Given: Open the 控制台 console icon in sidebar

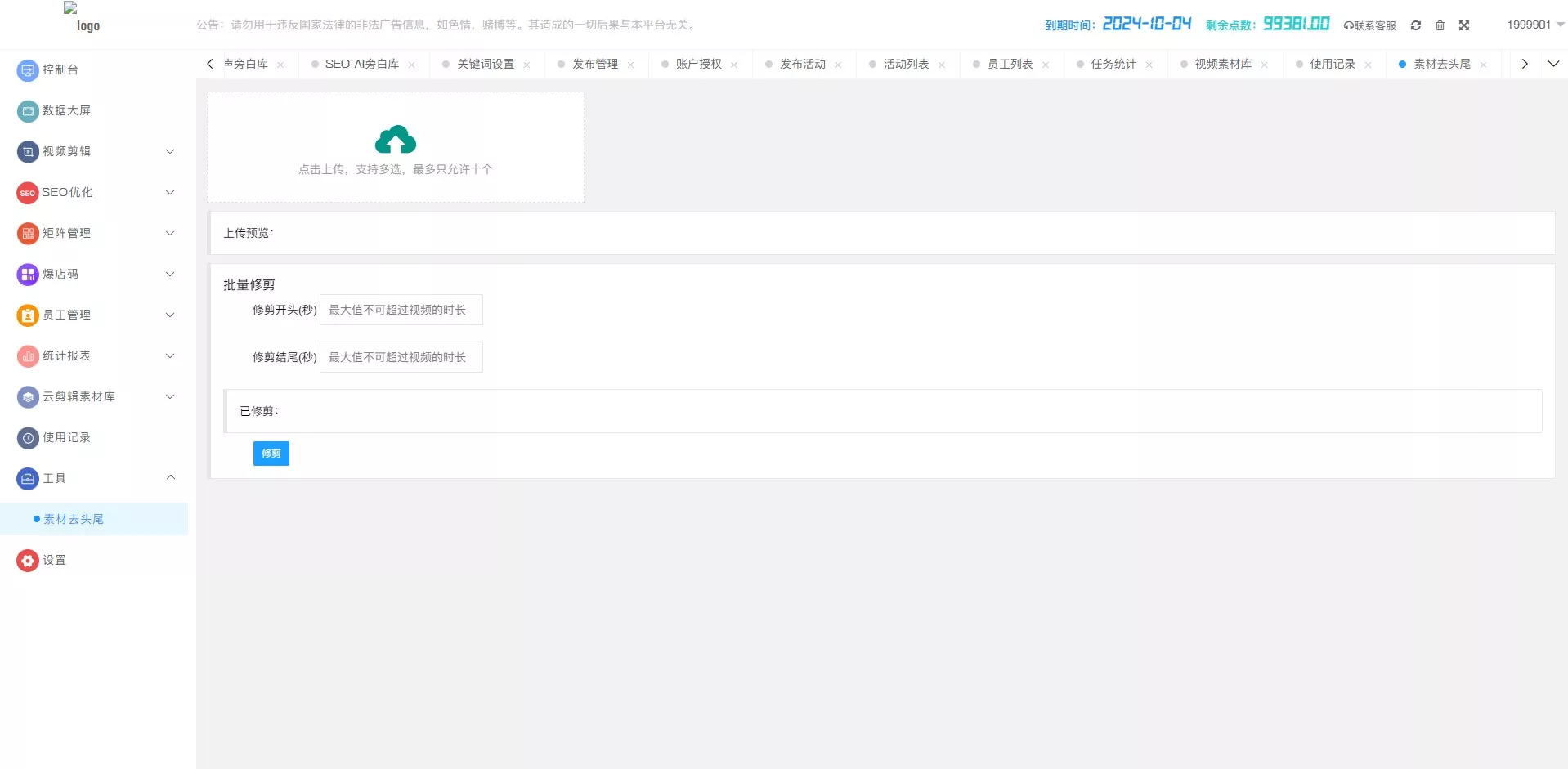Looking at the screenshot, I should (26, 70).
